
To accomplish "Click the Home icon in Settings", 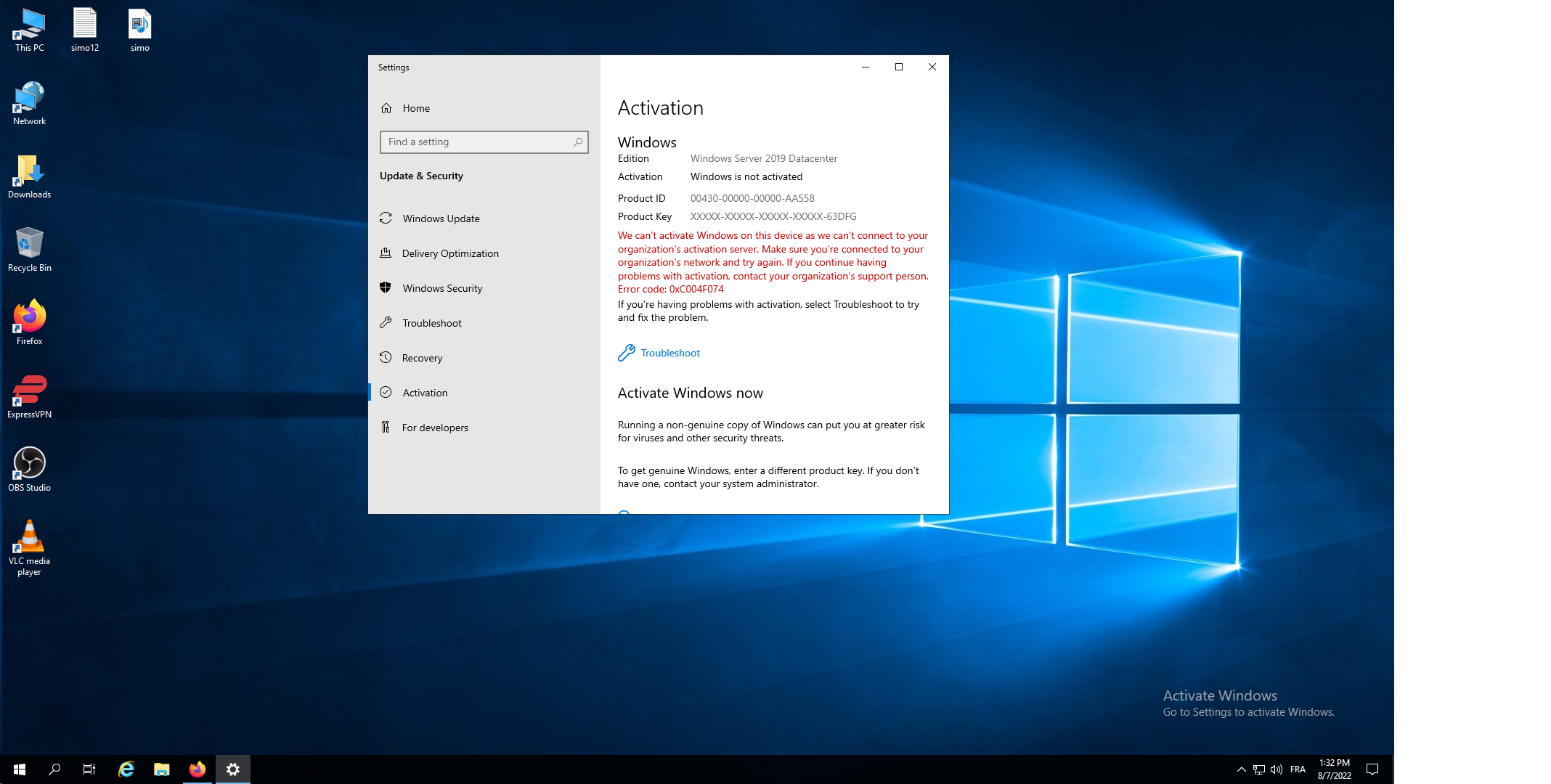I will (x=386, y=108).
